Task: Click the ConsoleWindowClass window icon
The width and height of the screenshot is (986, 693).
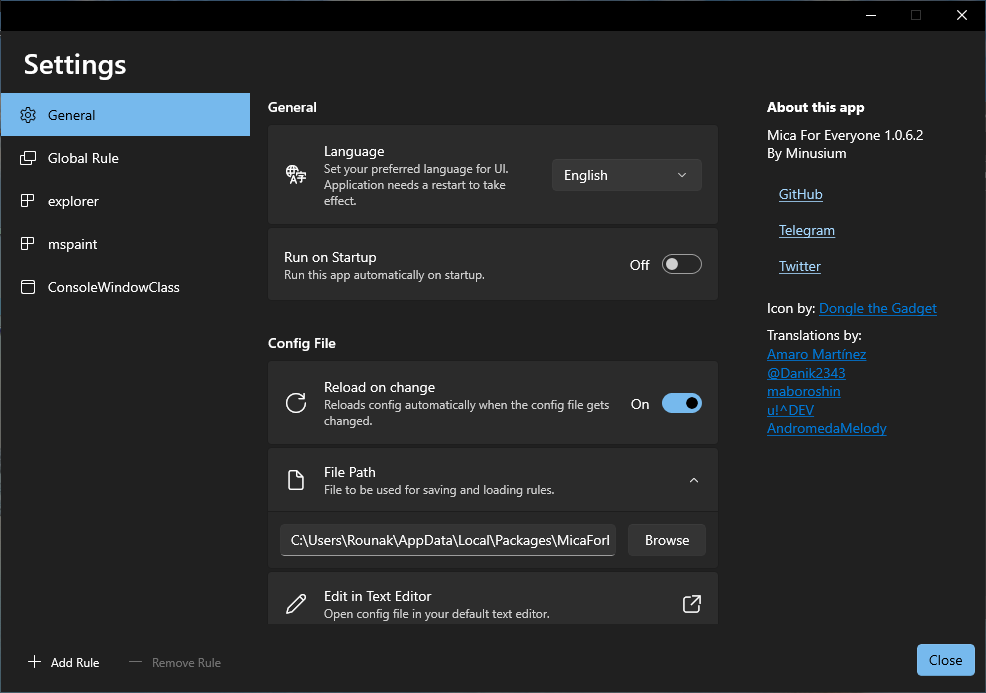Action: [28, 287]
